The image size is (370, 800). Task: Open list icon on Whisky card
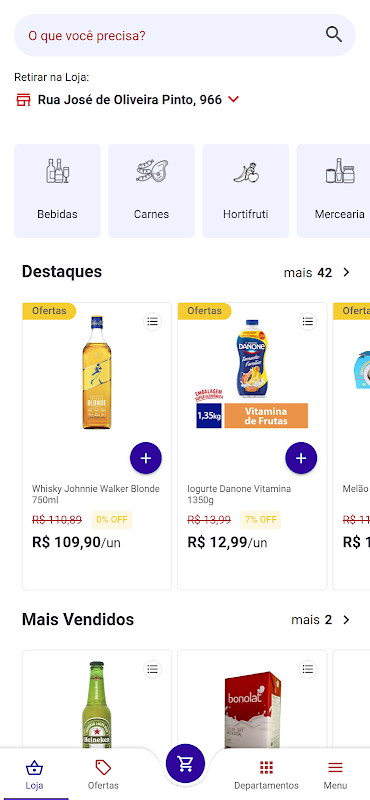click(152, 321)
